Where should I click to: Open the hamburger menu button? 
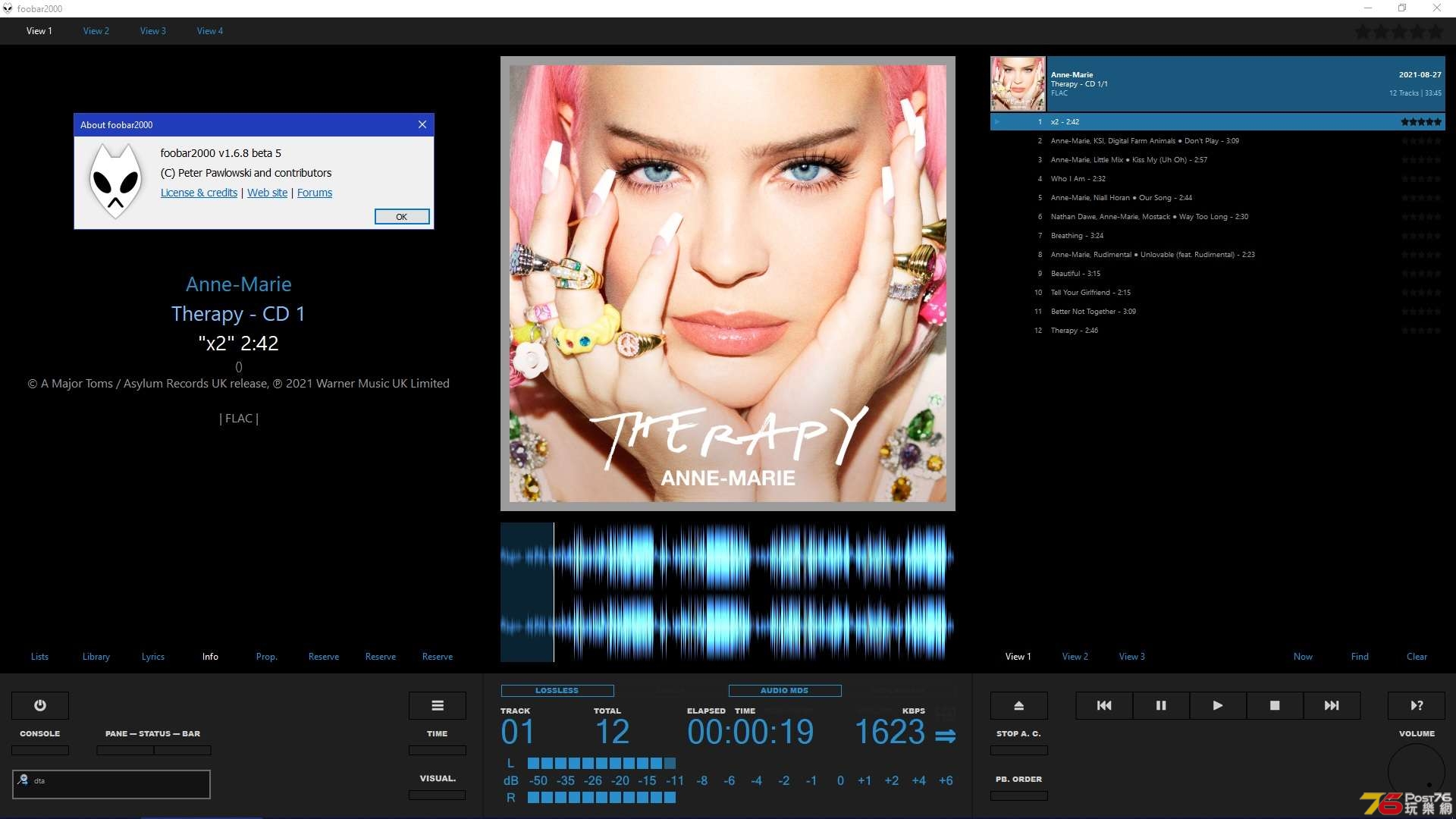438,705
